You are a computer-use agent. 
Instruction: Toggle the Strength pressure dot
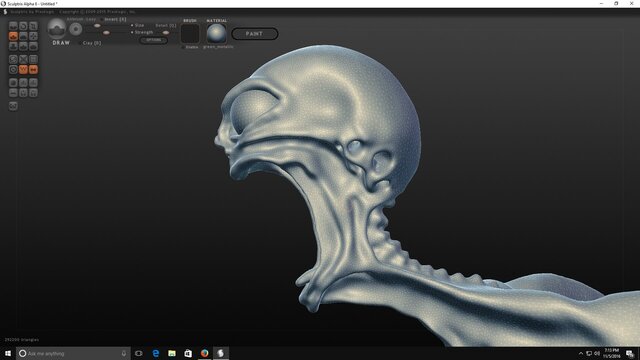tap(132, 32)
